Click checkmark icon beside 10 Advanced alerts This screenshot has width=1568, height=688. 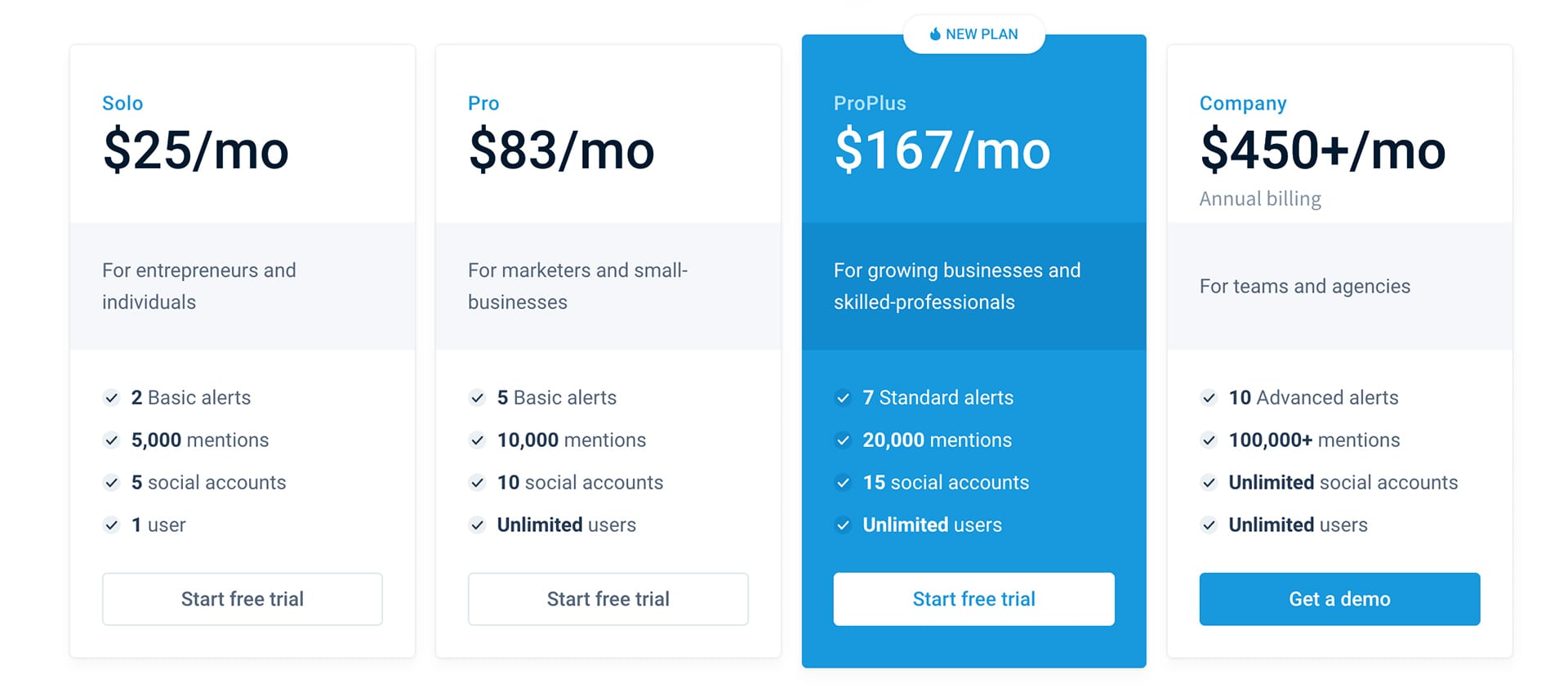(x=1209, y=398)
